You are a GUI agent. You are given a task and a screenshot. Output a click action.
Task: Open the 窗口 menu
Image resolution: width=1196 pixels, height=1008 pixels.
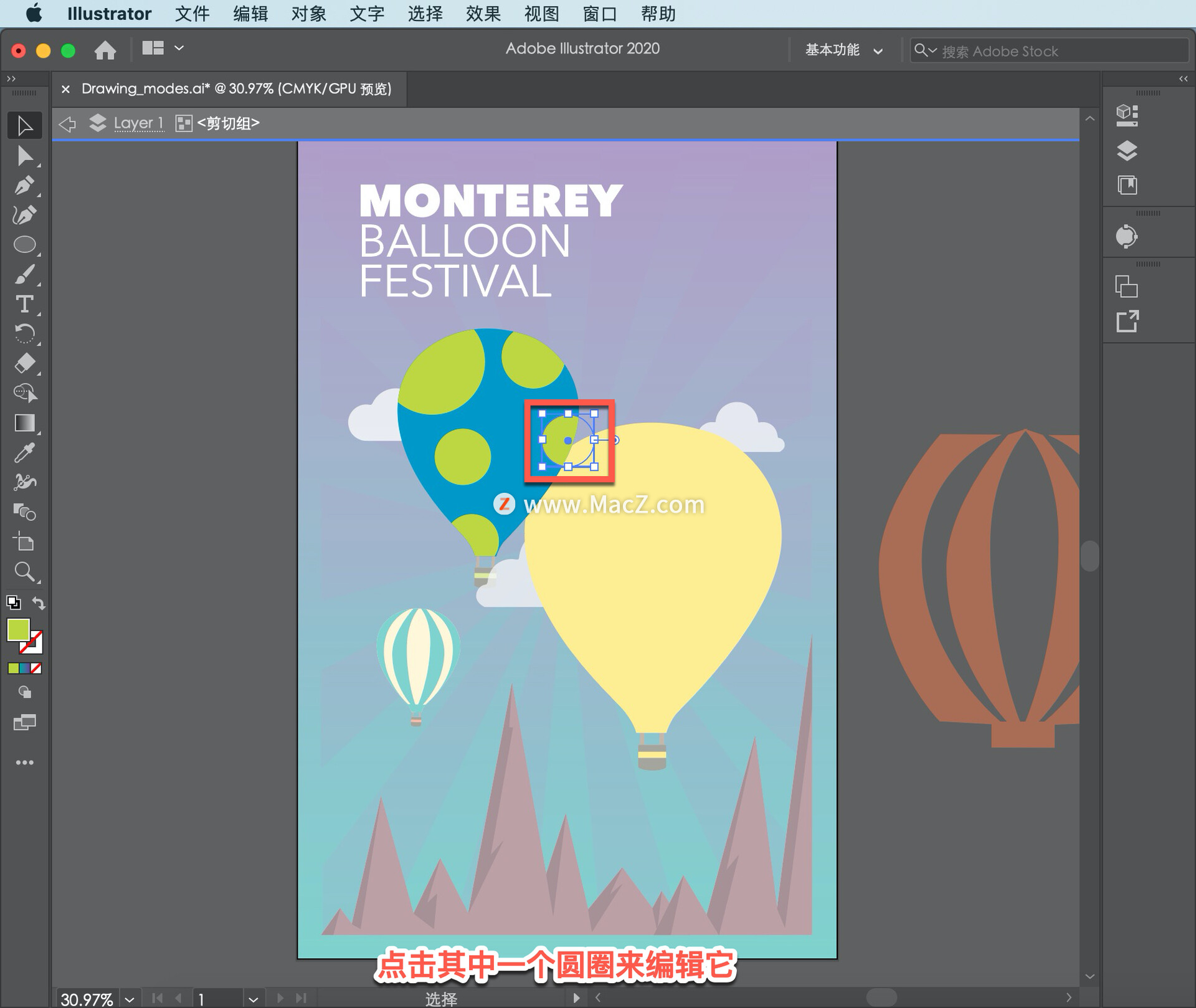599,14
